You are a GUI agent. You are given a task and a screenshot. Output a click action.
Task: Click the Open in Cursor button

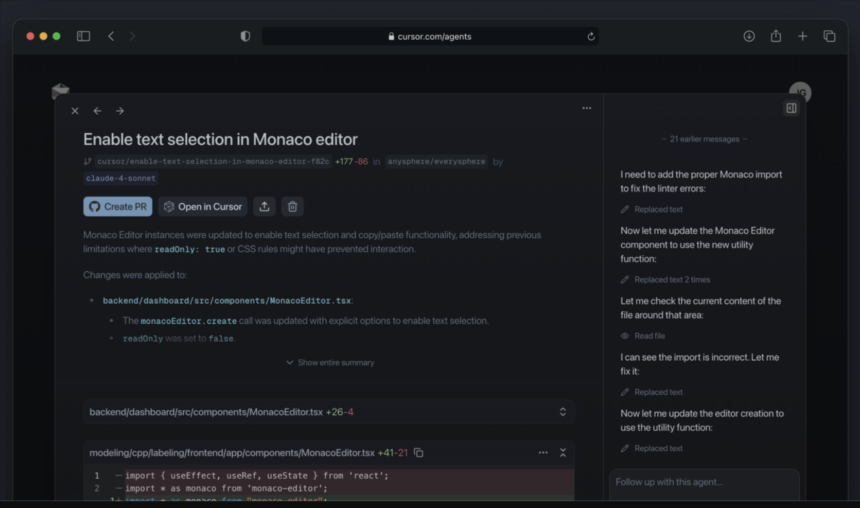click(x=203, y=206)
